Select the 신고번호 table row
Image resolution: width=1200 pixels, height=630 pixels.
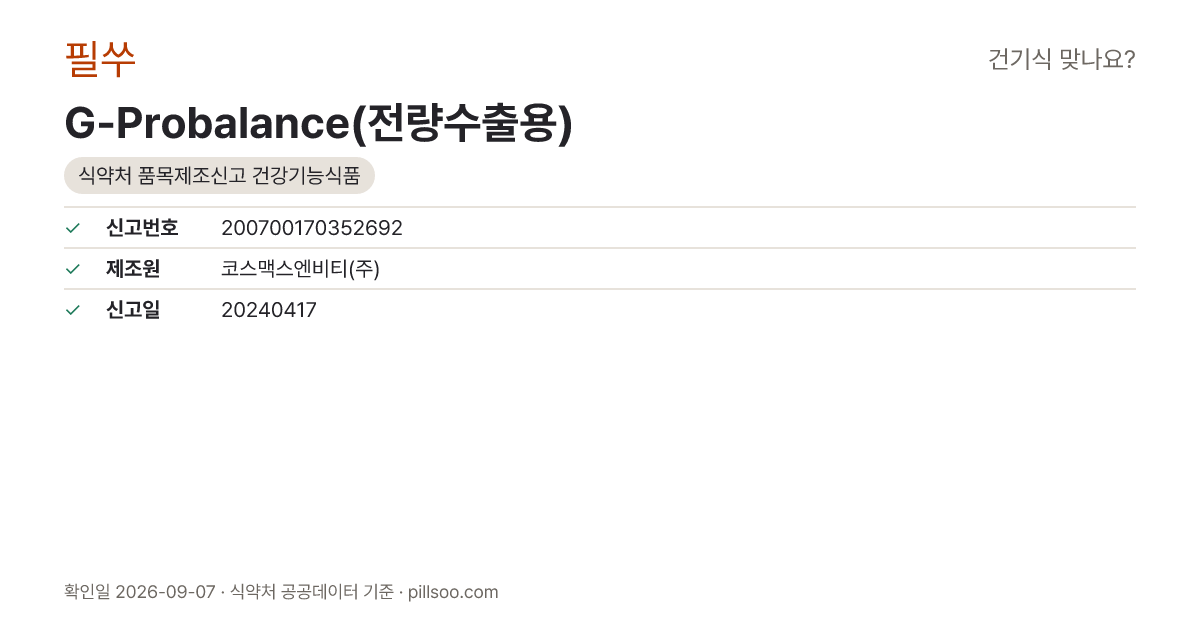tap(600, 228)
